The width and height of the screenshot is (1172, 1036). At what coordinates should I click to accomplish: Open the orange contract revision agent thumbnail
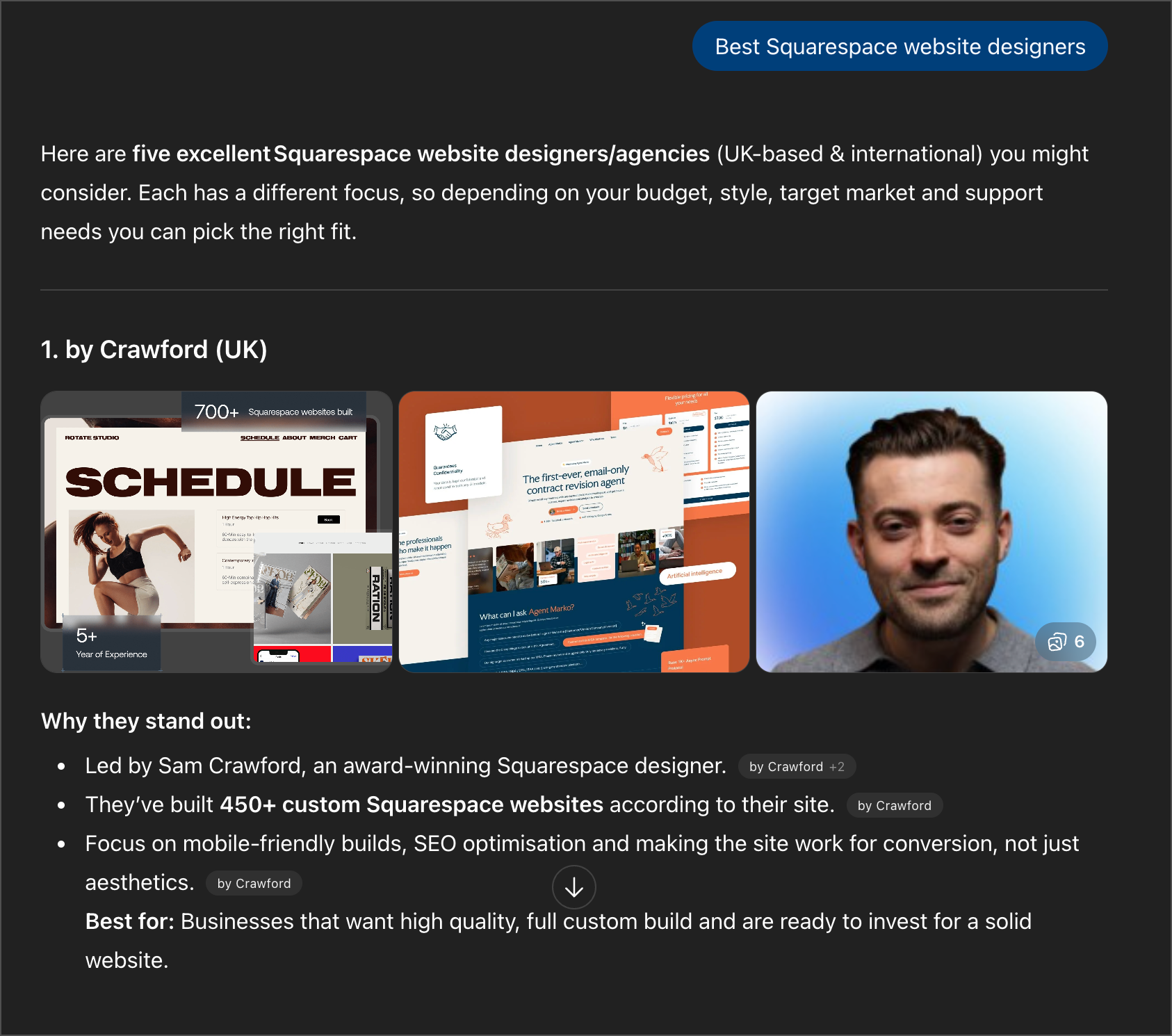(574, 532)
